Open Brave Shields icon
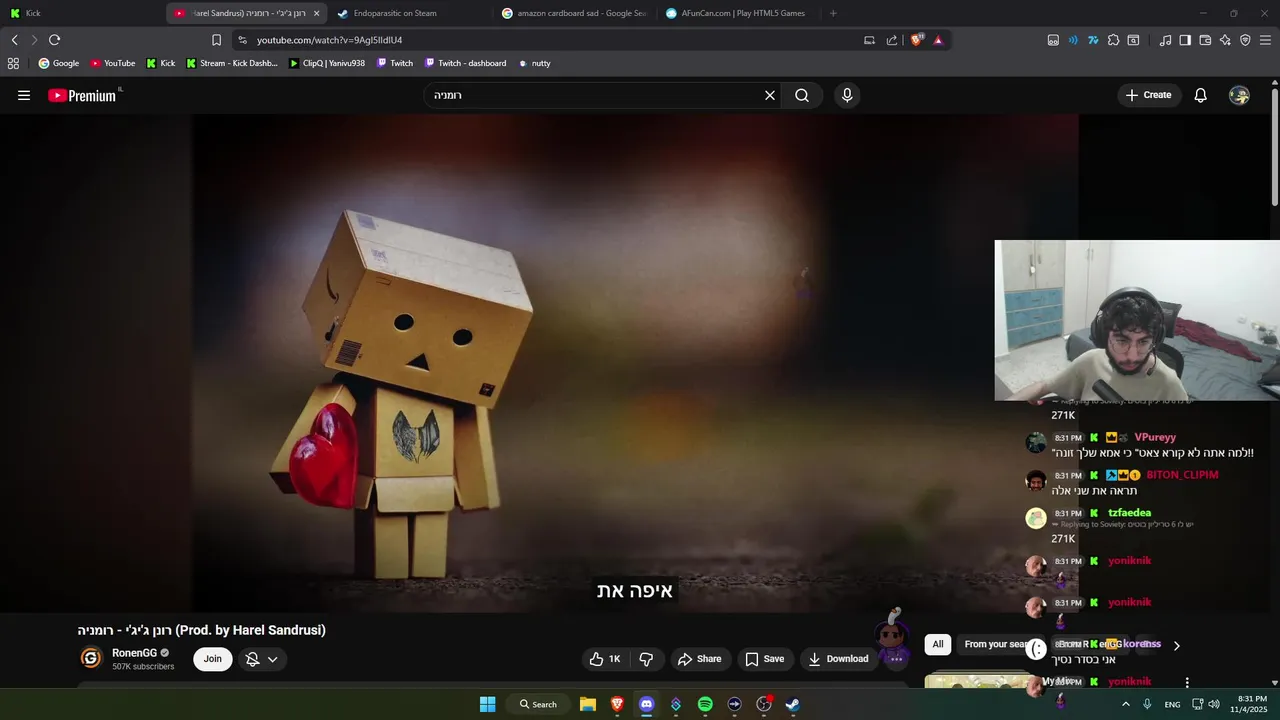1280x720 pixels. [x=917, y=40]
